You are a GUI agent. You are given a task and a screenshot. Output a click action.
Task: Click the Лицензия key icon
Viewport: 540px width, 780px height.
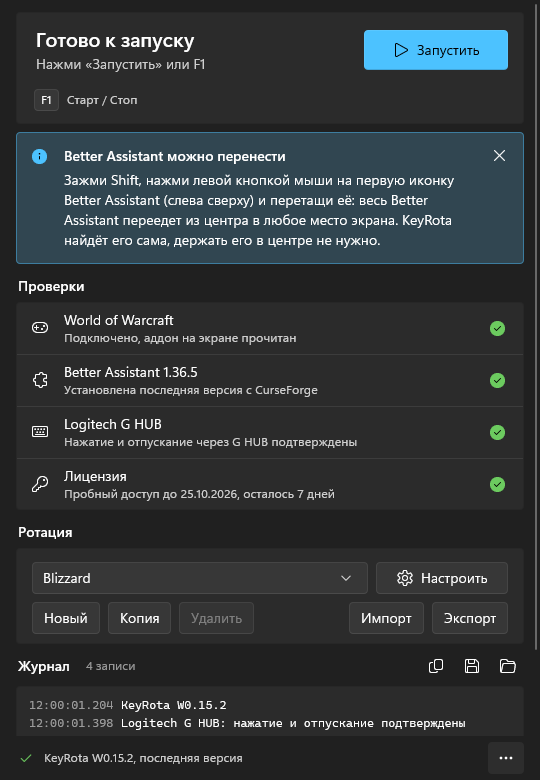point(40,484)
